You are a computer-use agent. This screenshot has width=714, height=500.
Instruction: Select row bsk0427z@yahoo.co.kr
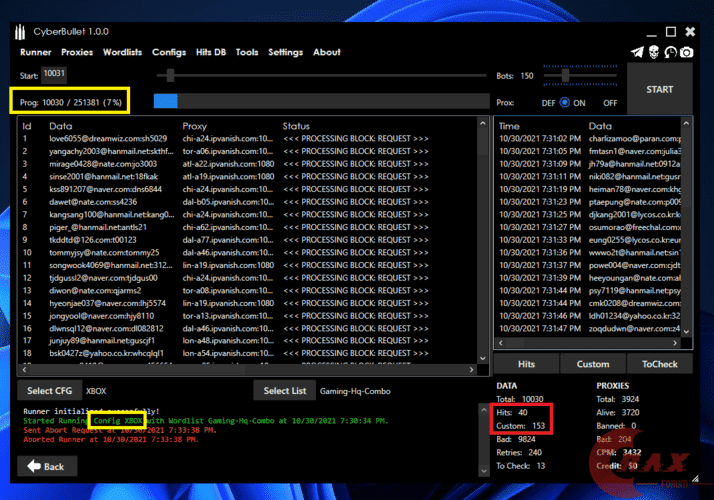tap(248, 353)
